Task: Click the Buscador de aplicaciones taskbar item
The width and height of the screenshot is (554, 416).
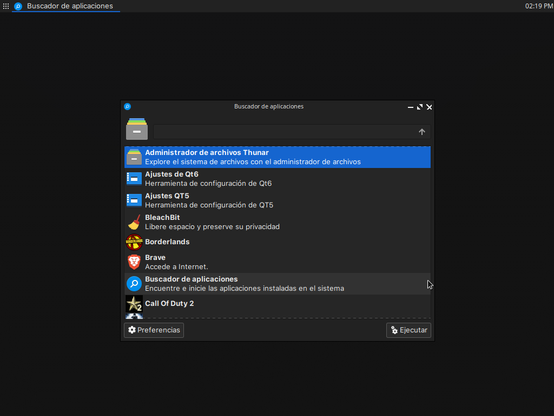Action: click(x=66, y=6)
